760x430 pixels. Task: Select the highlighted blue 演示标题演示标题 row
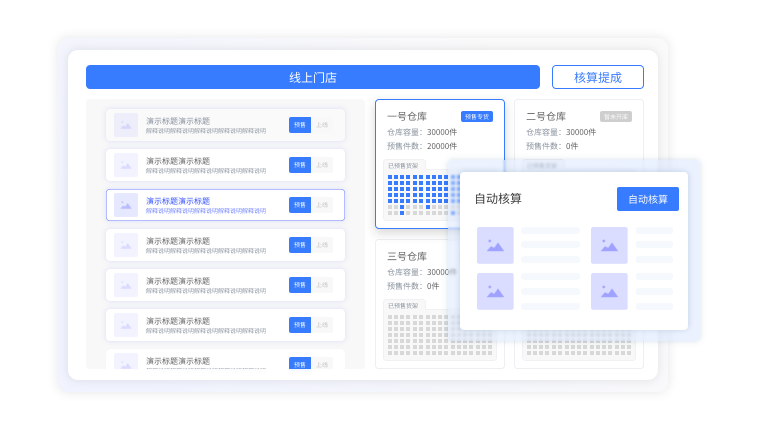[225, 205]
